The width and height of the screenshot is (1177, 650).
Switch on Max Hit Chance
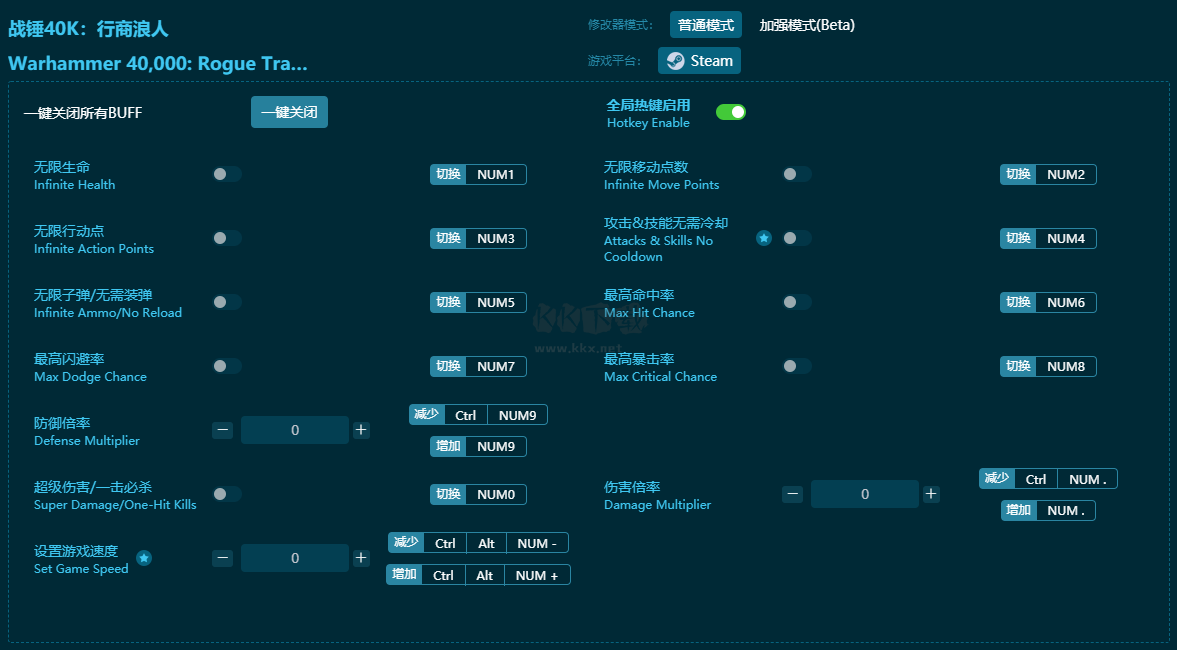pyautogui.click(x=796, y=302)
